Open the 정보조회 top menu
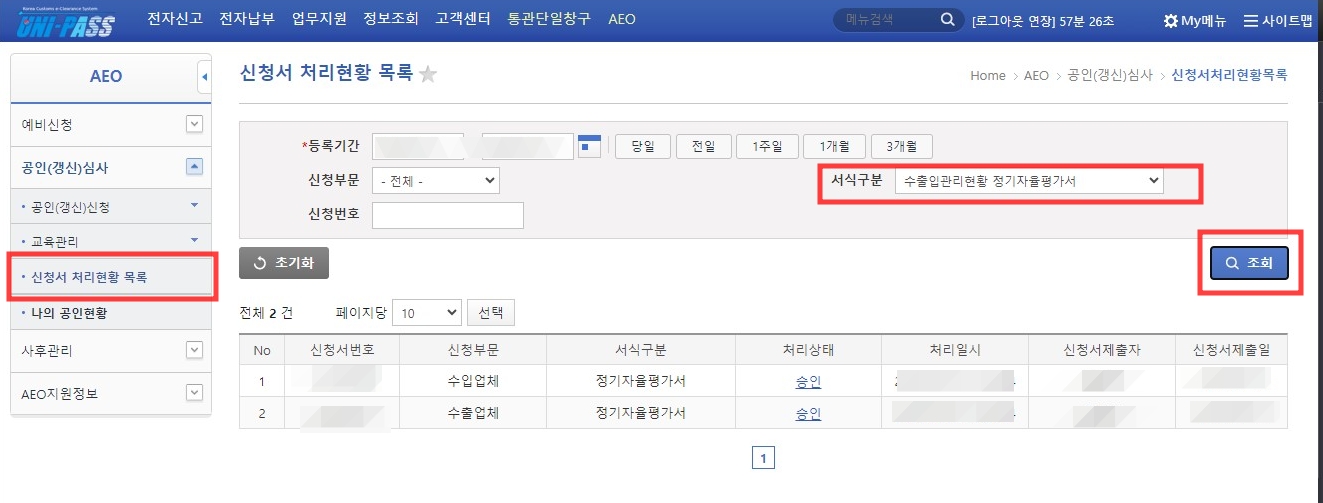1323x503 pixels. point(392,19)
